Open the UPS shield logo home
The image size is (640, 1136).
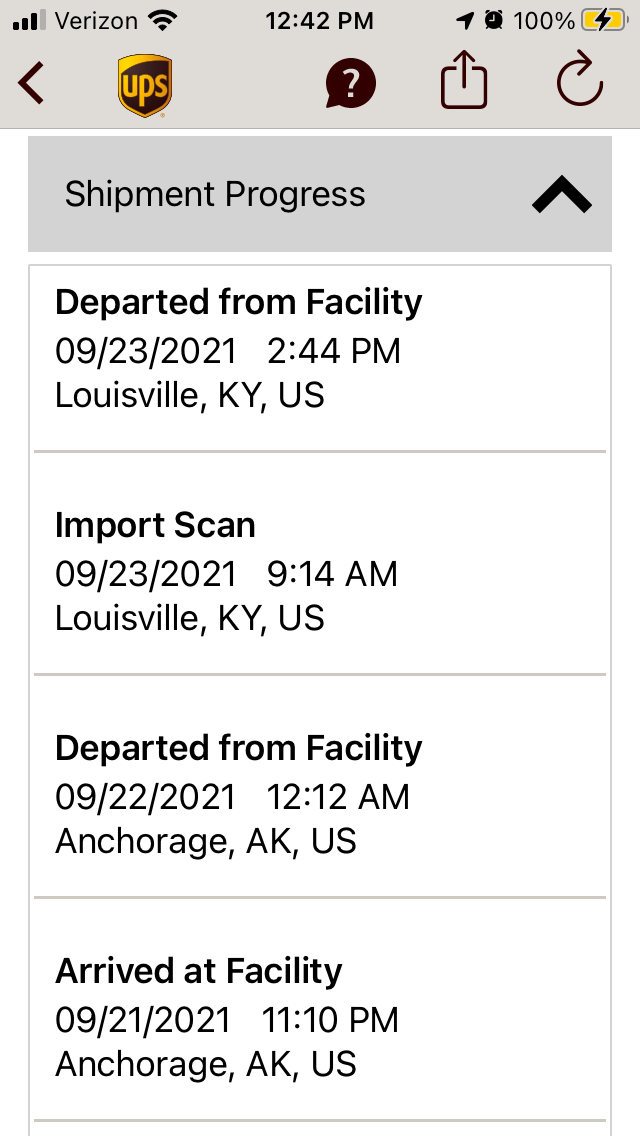(x=145, y=85)
